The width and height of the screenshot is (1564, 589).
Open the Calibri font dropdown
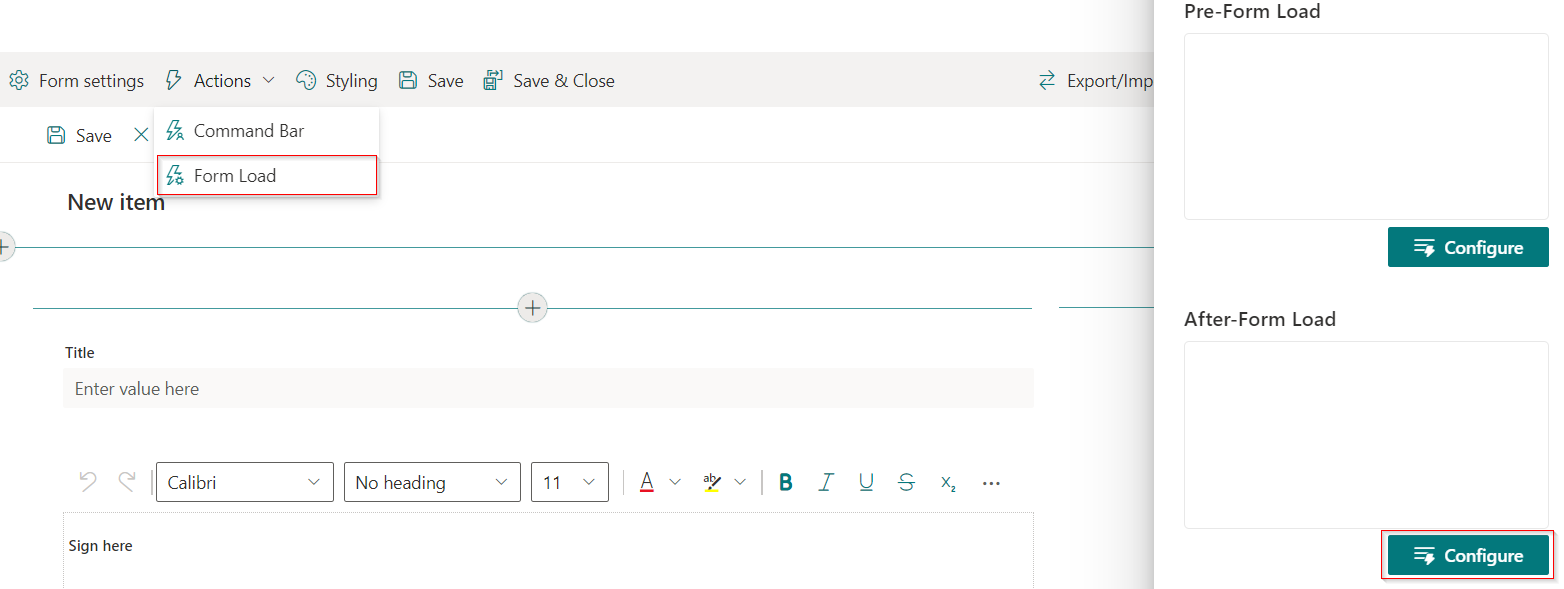[x=244, y=482]
